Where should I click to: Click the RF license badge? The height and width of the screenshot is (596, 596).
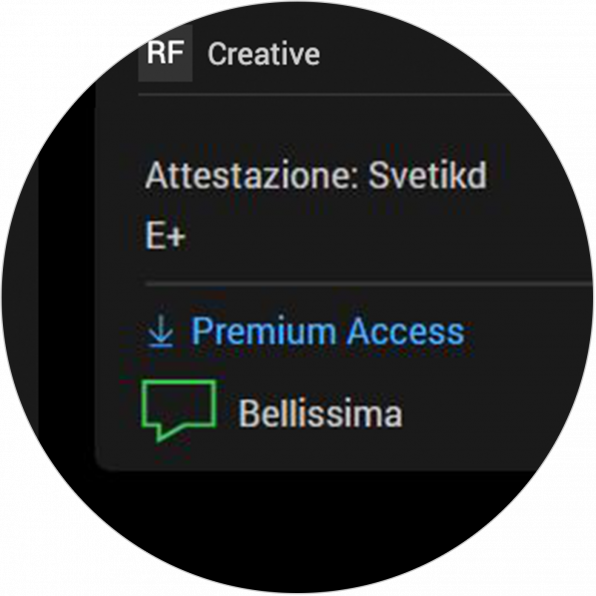[165, 53]
